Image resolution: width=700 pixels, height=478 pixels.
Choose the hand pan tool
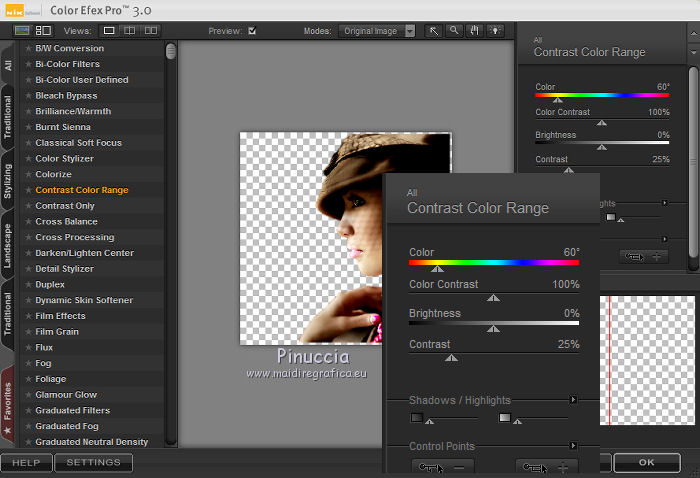[473, 31]
